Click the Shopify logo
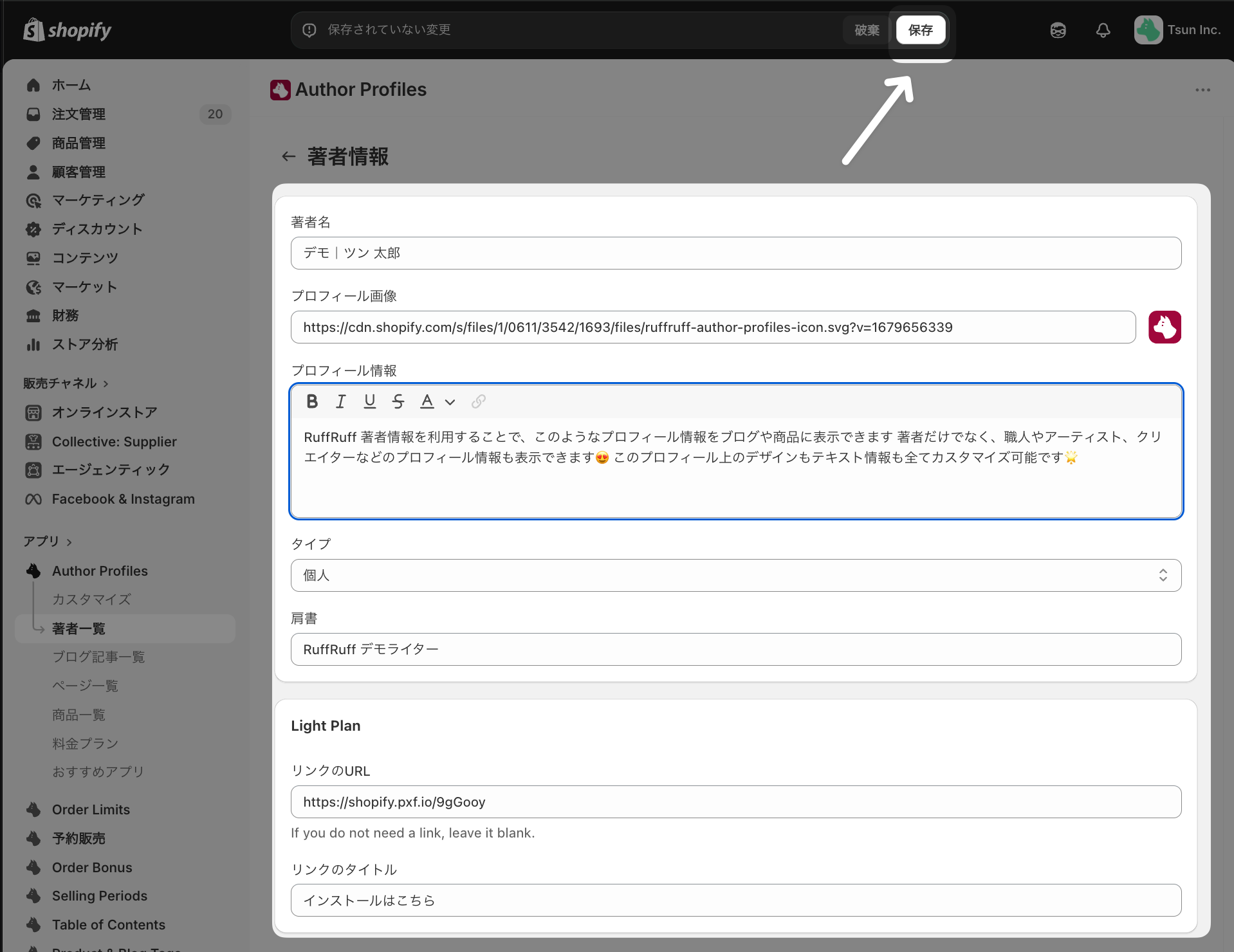Screen dimensions: 1234x952 click(67, 30)
